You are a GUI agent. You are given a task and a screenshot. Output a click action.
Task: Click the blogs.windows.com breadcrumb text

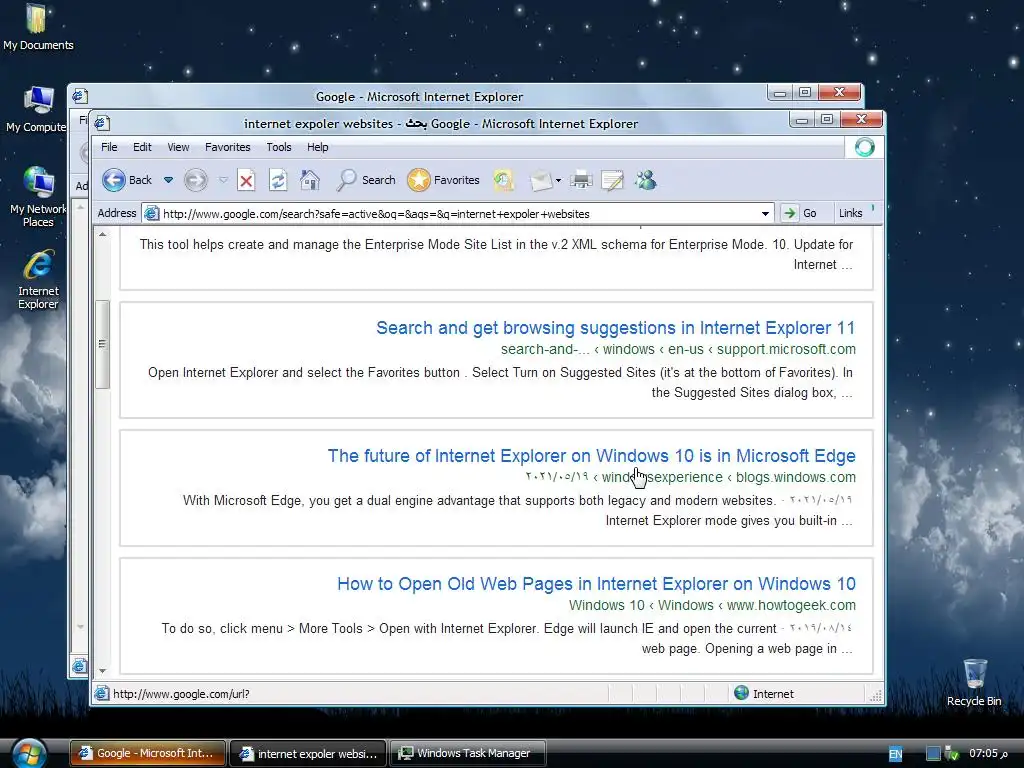[x=795, y=477]
